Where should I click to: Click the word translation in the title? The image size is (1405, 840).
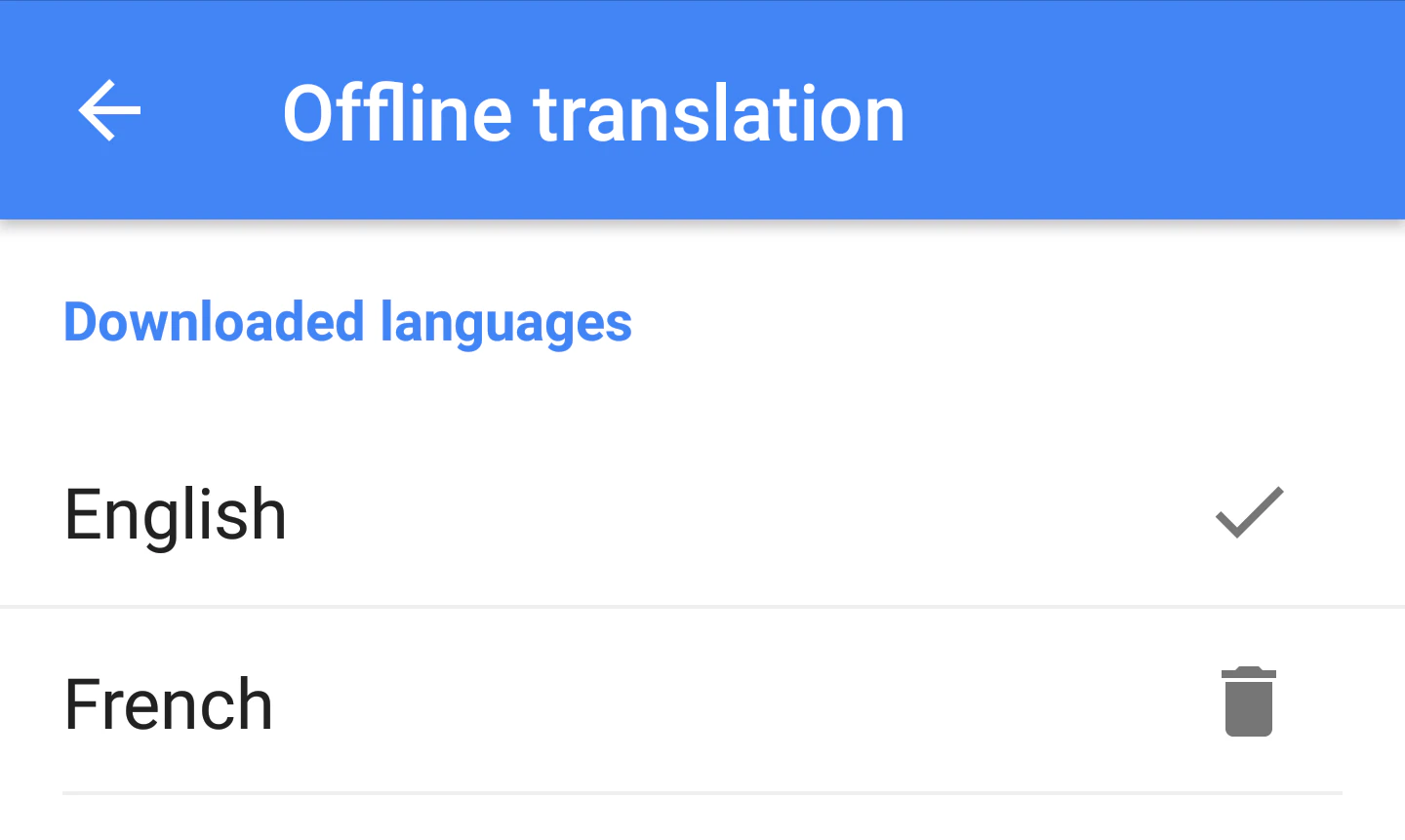719,113
